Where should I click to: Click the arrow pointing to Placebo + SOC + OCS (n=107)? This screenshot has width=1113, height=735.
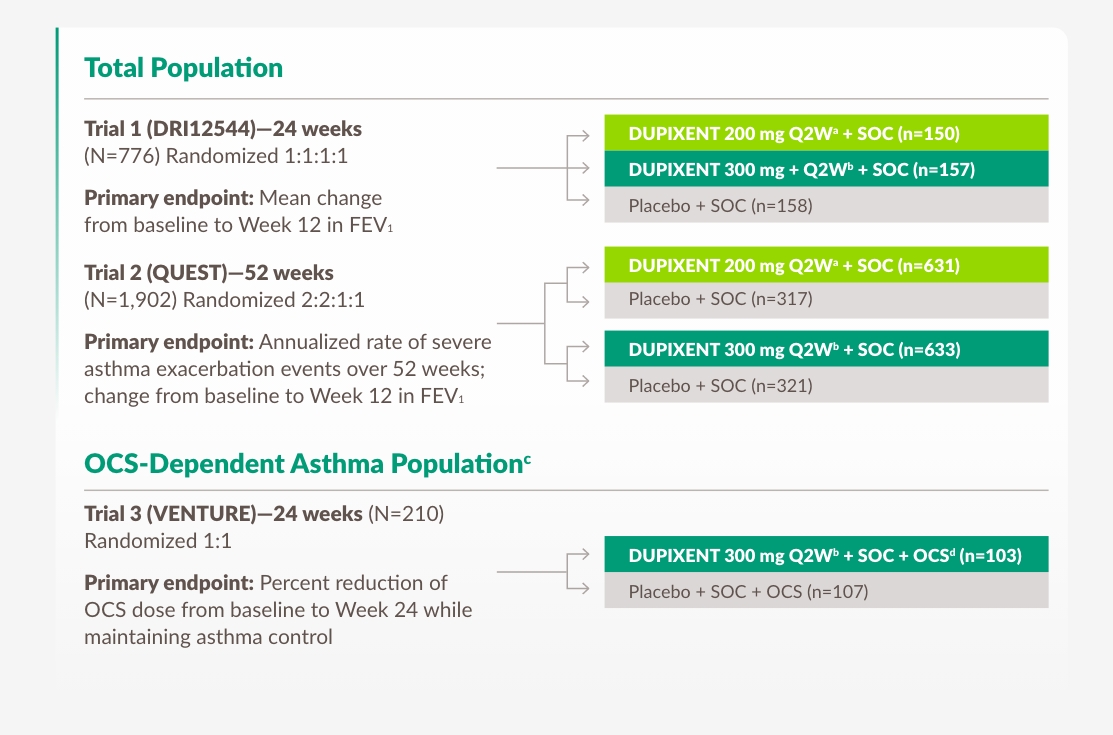click(577, 589)
